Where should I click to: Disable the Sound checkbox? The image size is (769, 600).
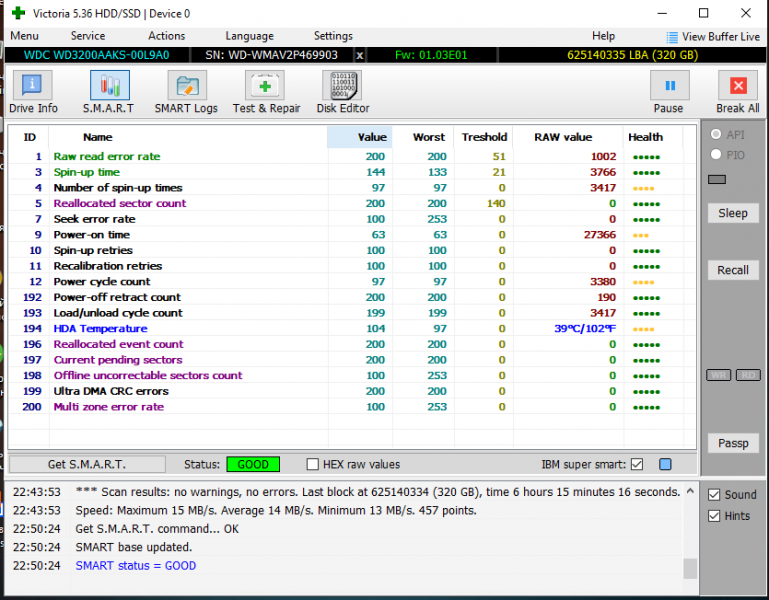click(x=714, y=494)
